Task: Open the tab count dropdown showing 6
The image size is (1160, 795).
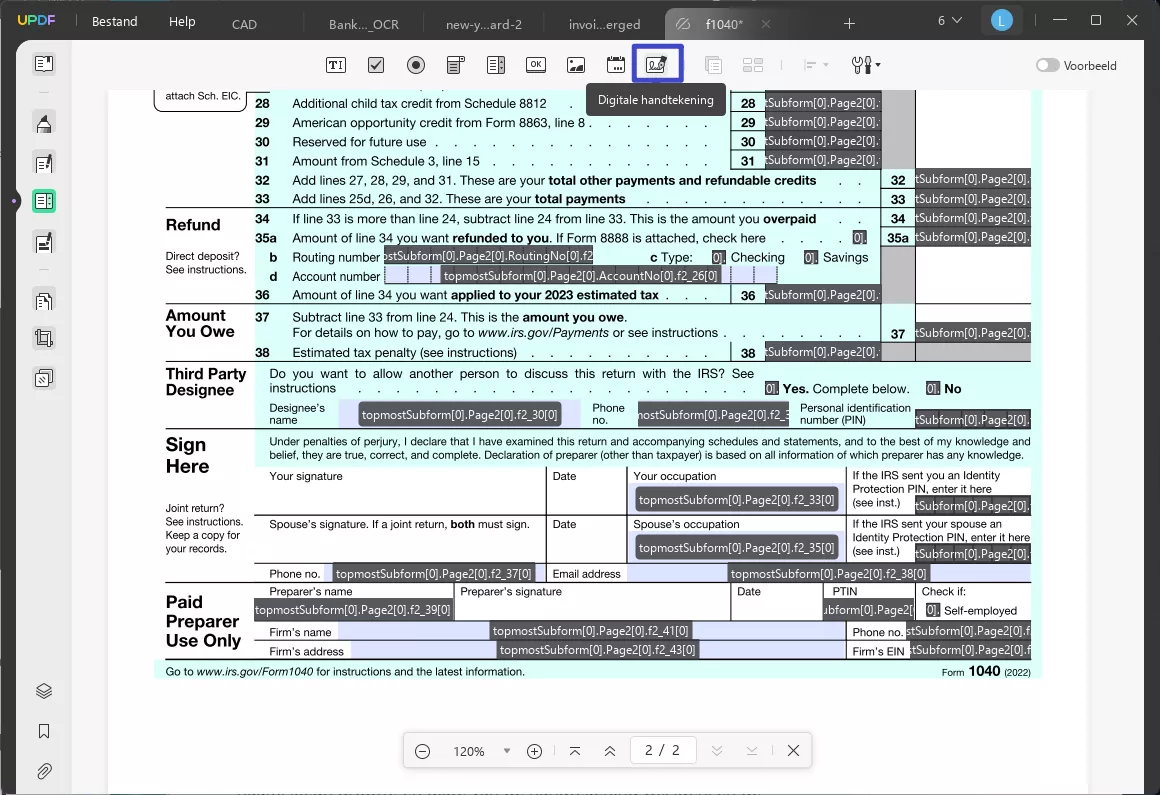Action: click(950, 21)
